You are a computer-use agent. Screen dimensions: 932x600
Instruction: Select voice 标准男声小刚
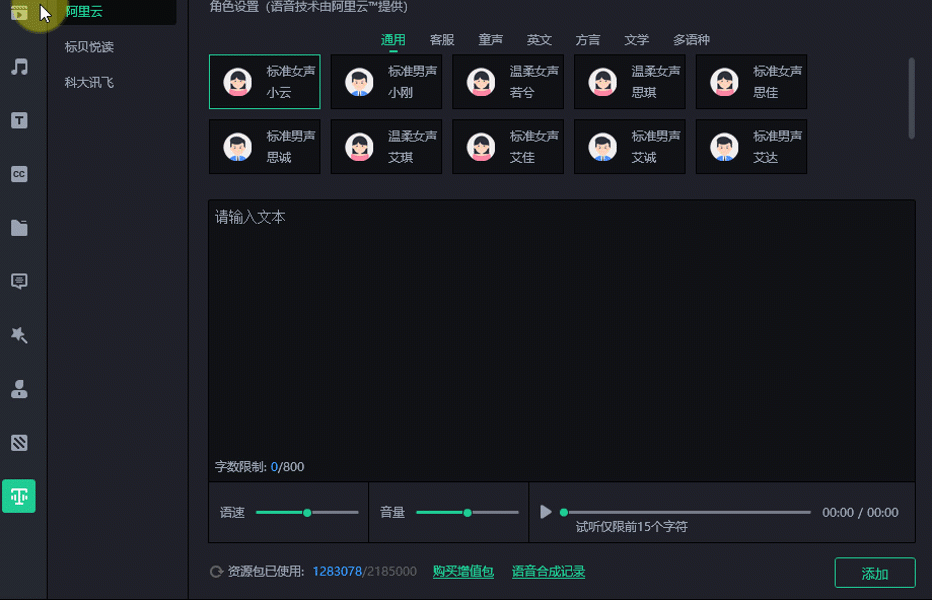pyautogui.click(x=386, y=82)
